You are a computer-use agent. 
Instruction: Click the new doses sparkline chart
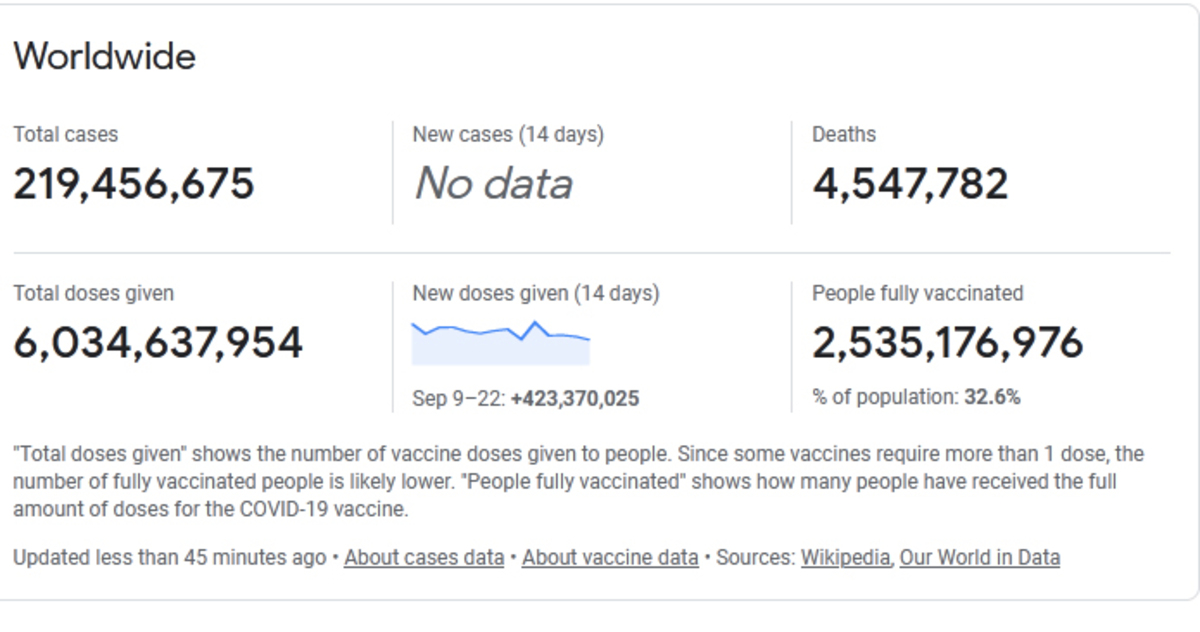501,342
